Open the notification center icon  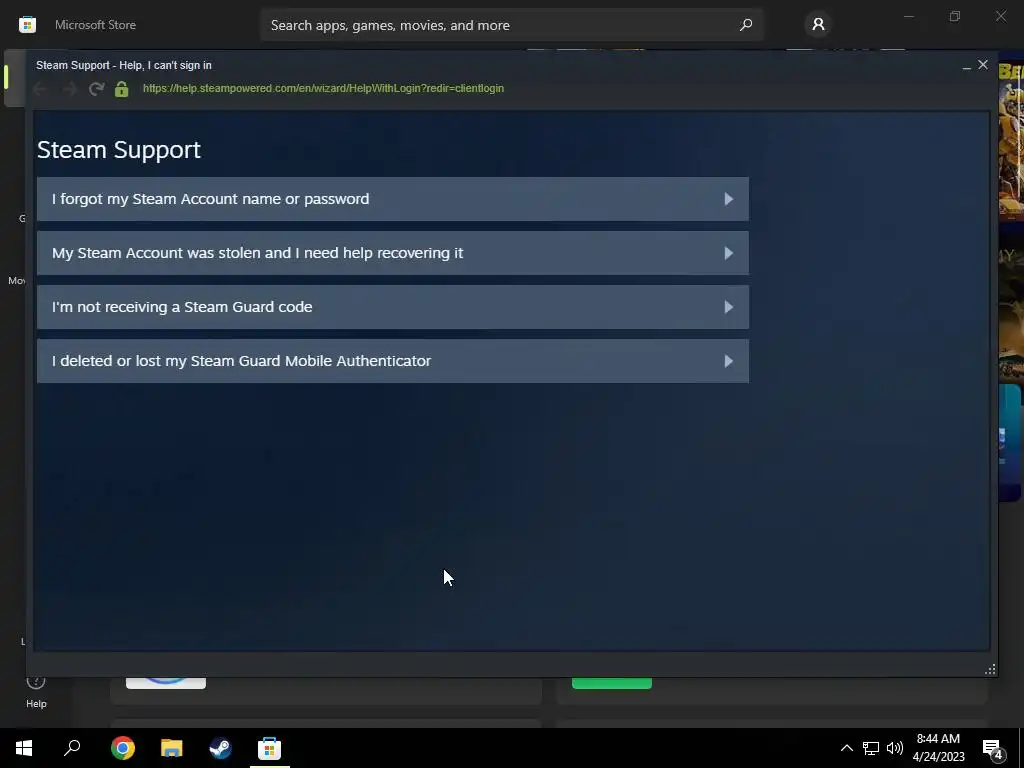993,749
